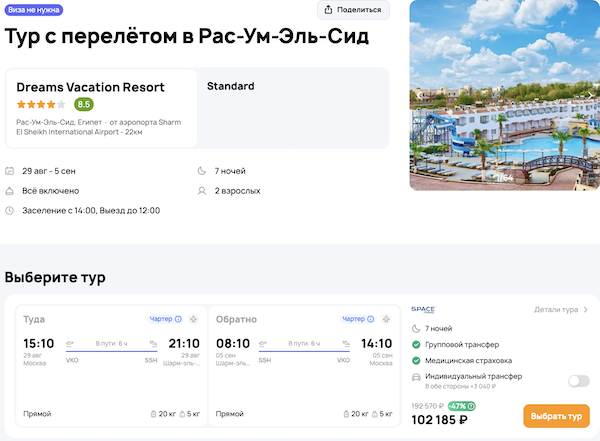The height and width of the screenshot is (441, 600).
Task: Select the Standard room type panel
Action: click(x=293, y=108)
